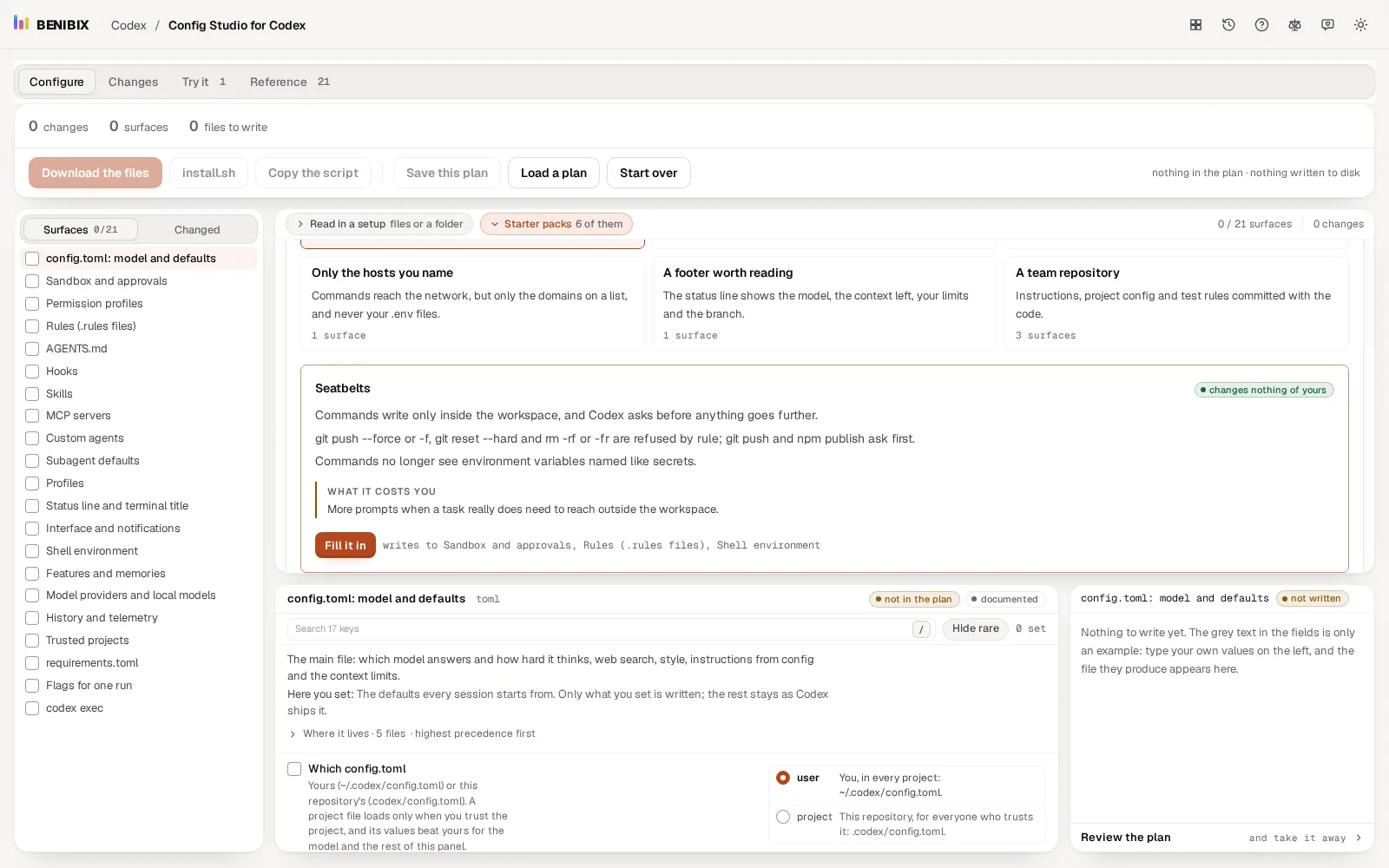Select the 'A footer worth reading' card
Image resolution: width=1389 pixels, height=868 pixels.
tap(824, 303)
